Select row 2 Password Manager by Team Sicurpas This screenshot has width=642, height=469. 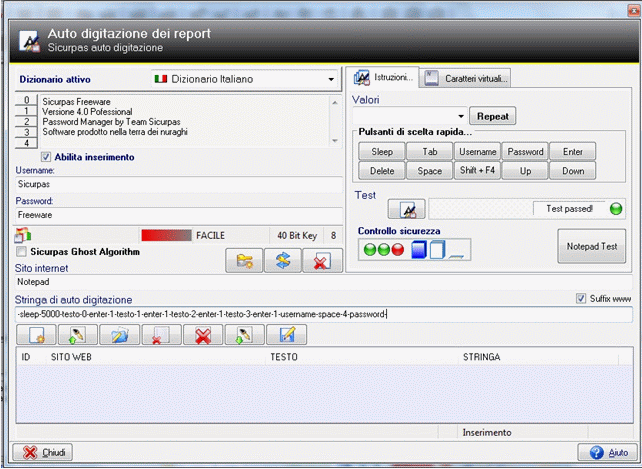[111, 122]
